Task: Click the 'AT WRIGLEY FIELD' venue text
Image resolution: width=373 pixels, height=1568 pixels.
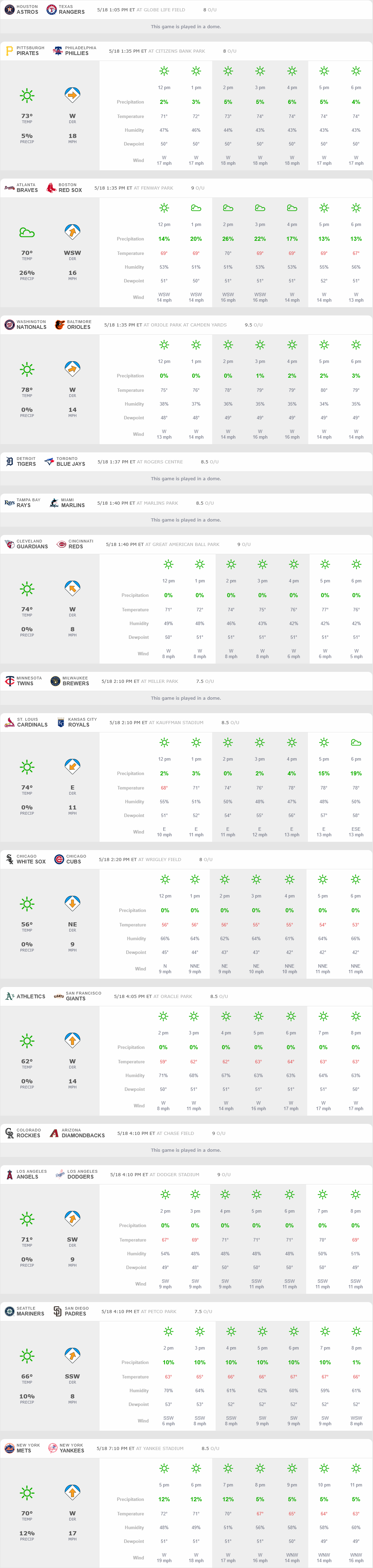Action: point(160,860)
